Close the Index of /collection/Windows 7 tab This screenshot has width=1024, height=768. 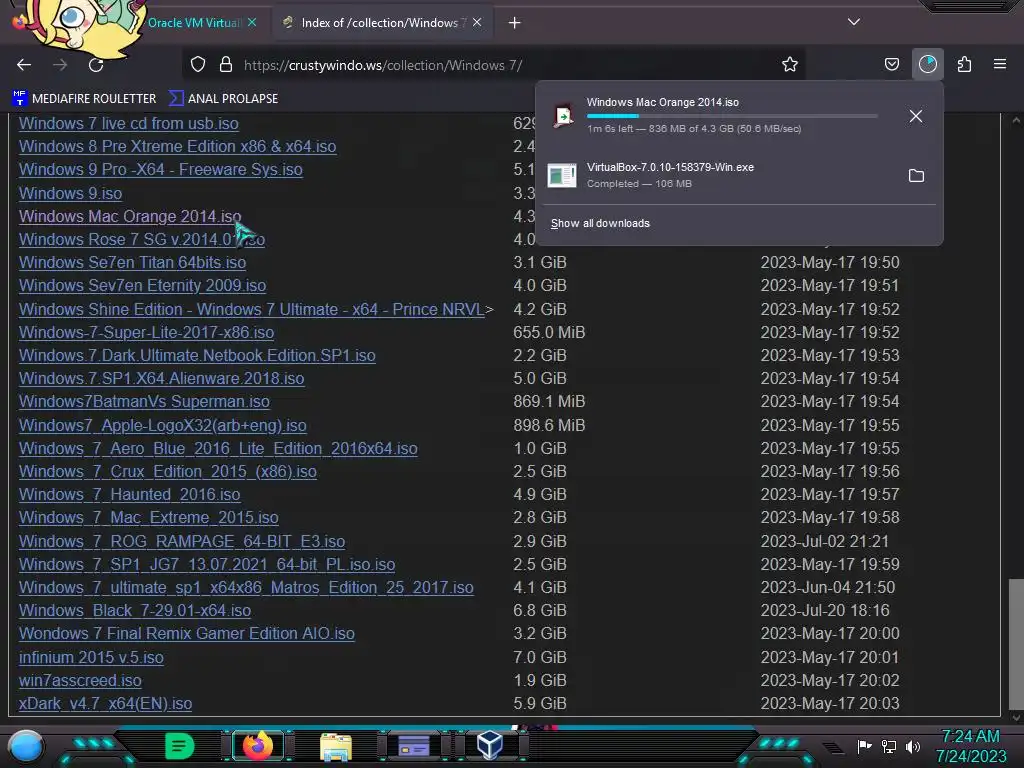tap(477, 23)
